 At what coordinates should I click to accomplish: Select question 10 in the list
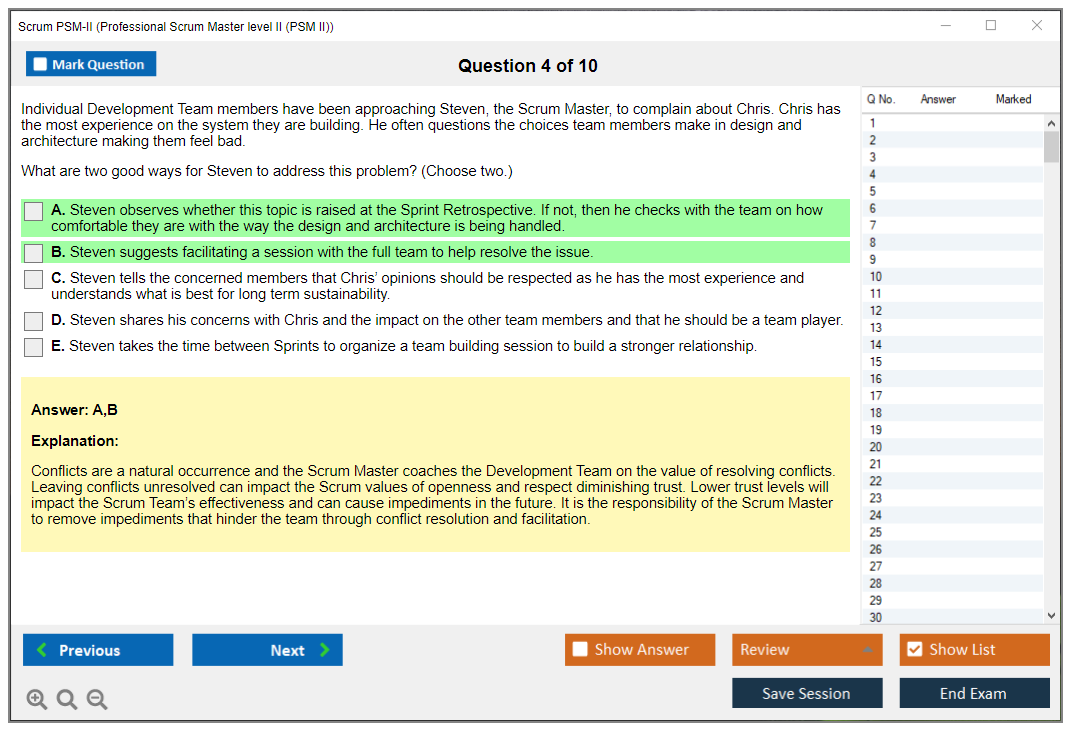click(876, 277)
